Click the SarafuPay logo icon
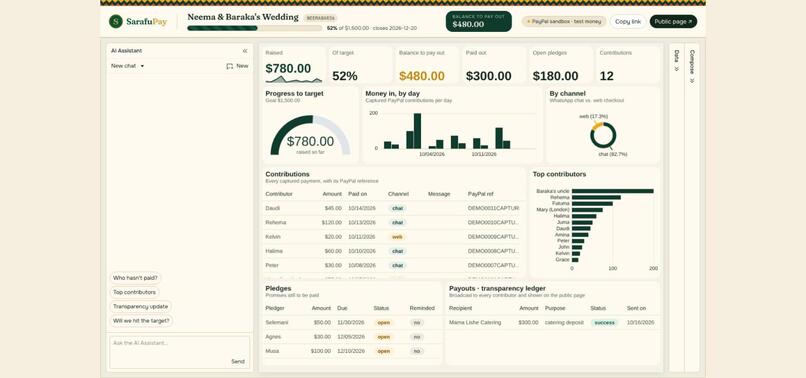Viewport: 806px width, 378px height. pyautogui.click(x=116, y=22)
